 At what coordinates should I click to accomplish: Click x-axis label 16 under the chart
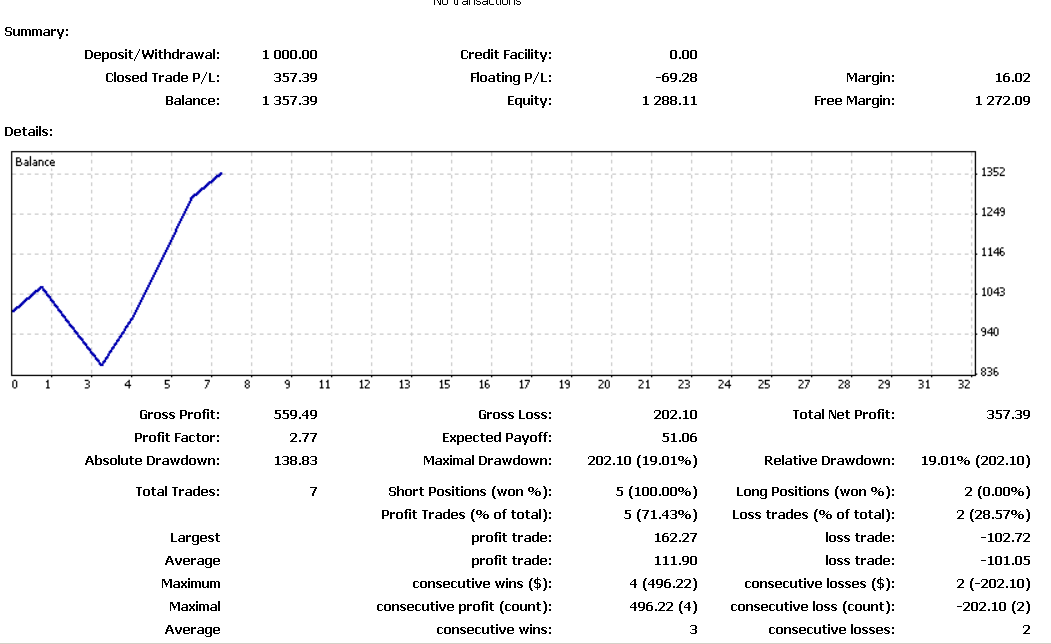pyautogui.click(x=484, y=385)
